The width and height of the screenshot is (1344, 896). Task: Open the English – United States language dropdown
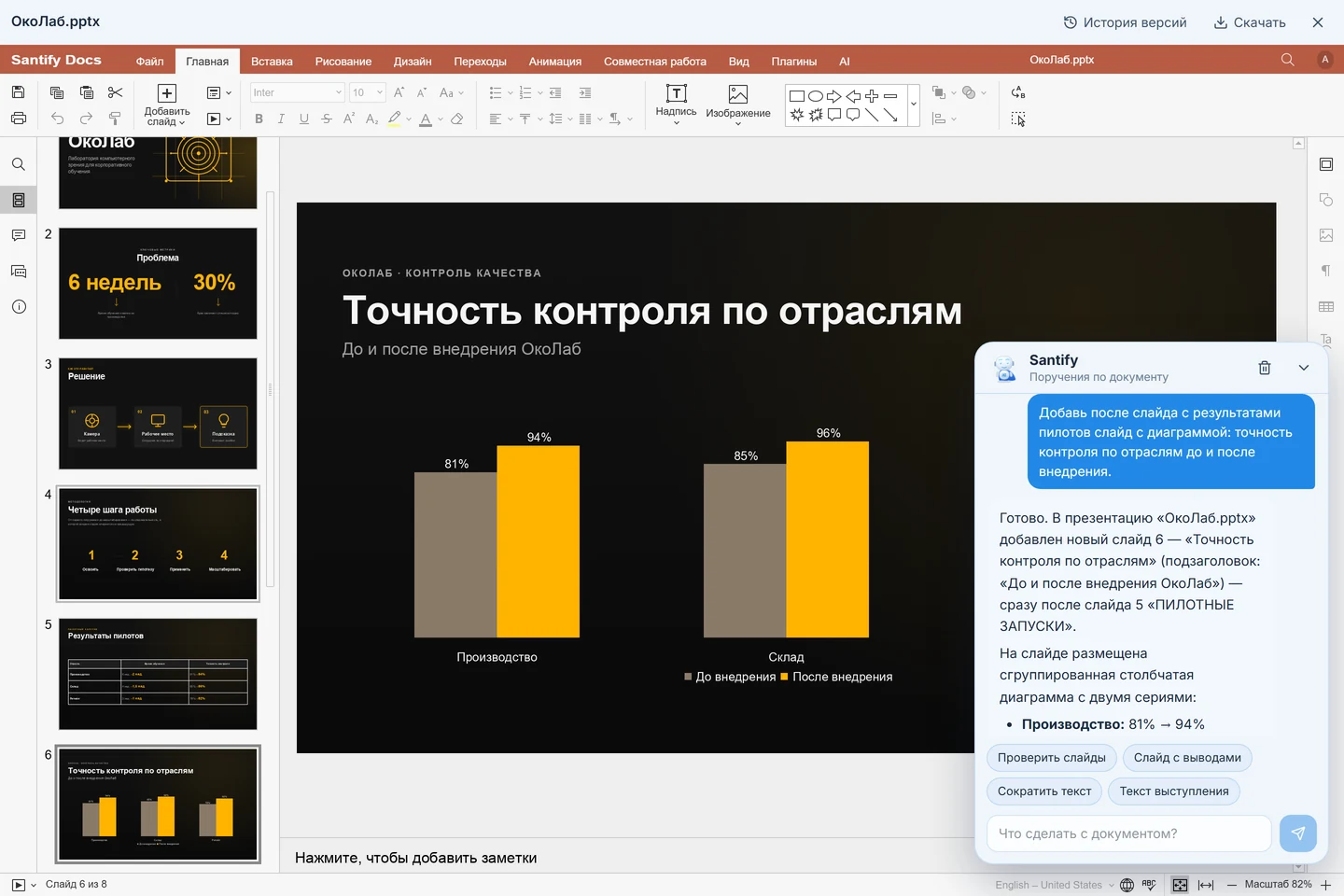[1055, 885]
